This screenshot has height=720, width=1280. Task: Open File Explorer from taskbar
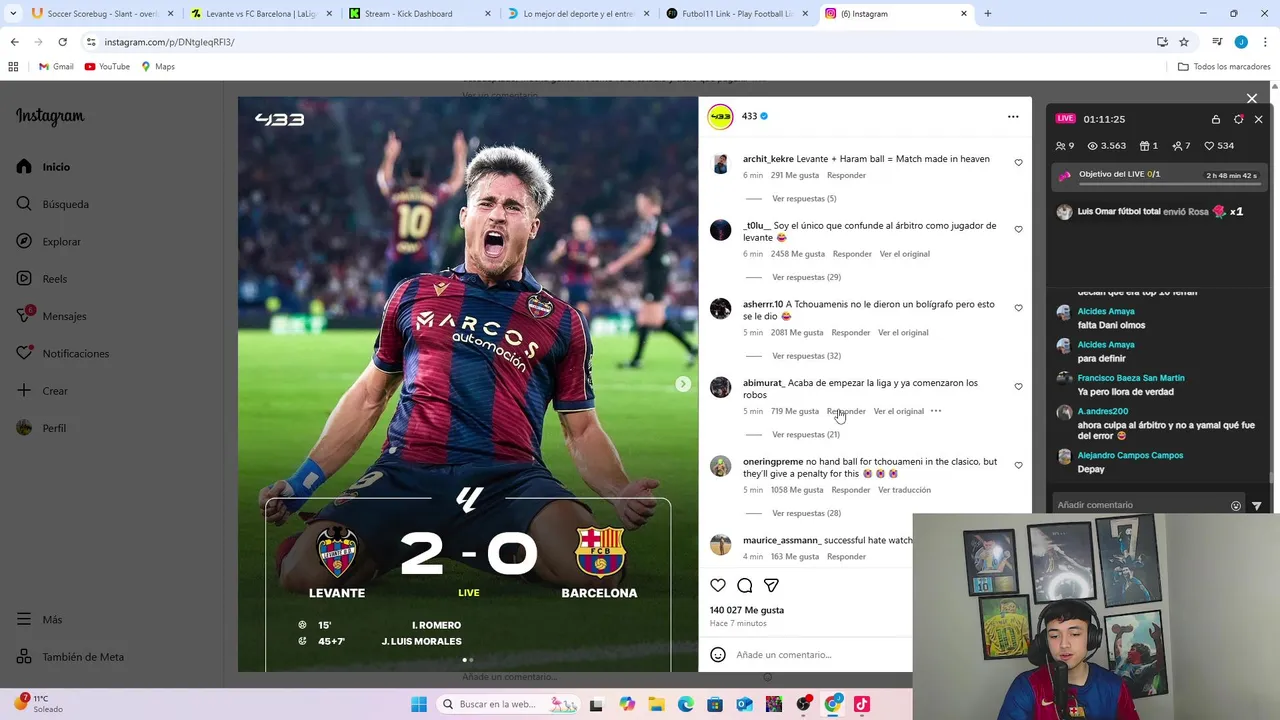coord(656,704)
